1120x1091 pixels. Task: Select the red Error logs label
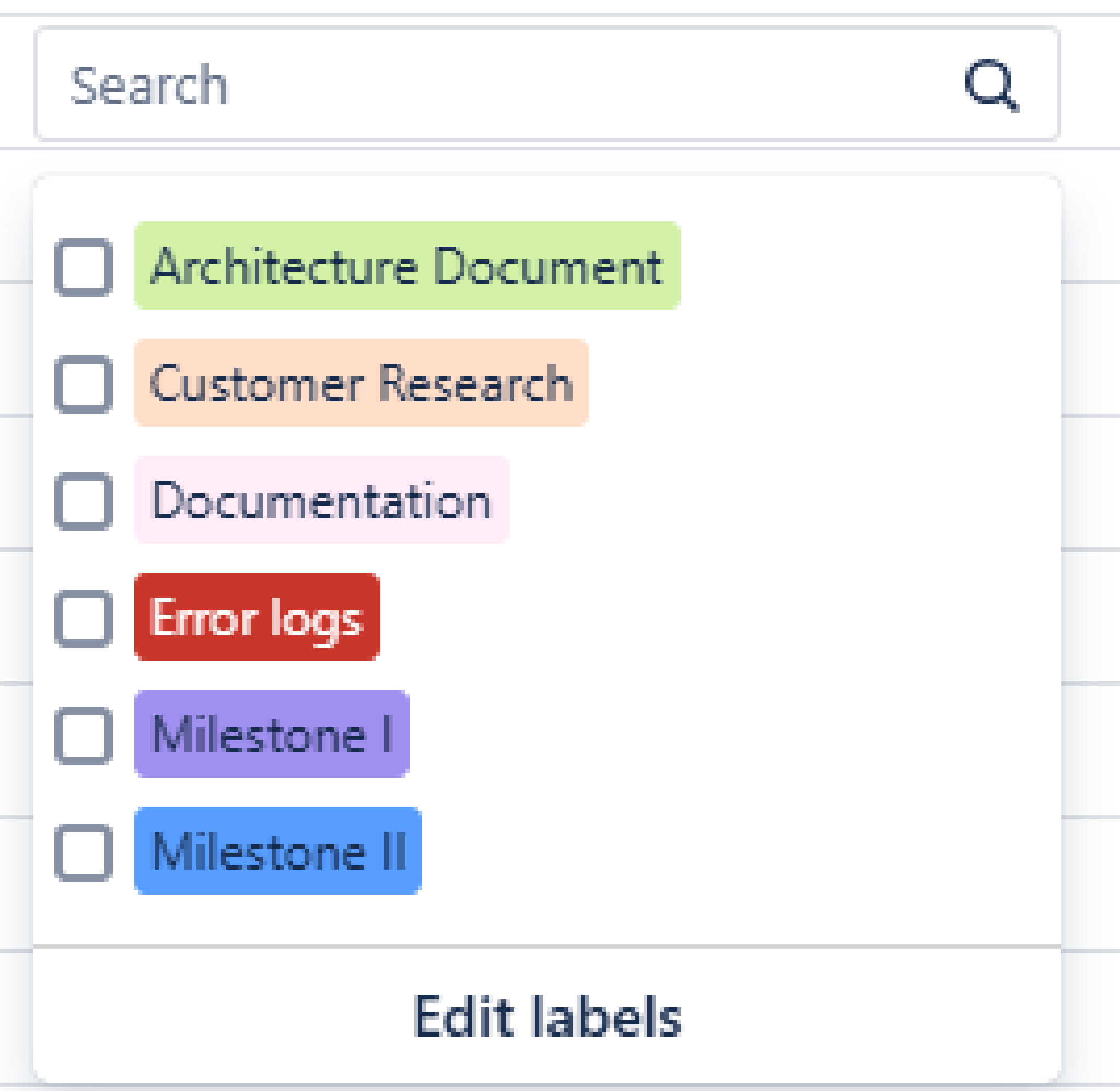click(x=256, y=616)
